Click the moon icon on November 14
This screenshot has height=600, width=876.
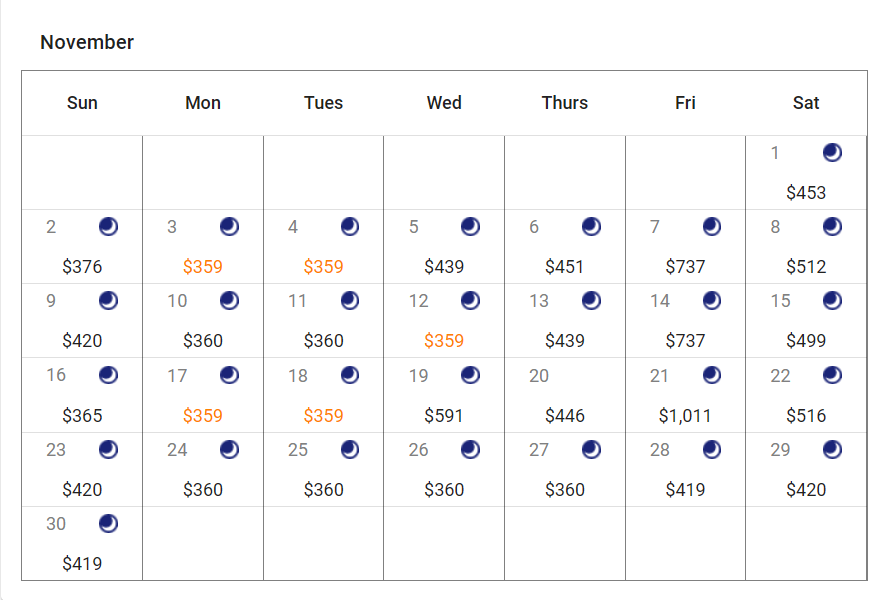point(712,301)
